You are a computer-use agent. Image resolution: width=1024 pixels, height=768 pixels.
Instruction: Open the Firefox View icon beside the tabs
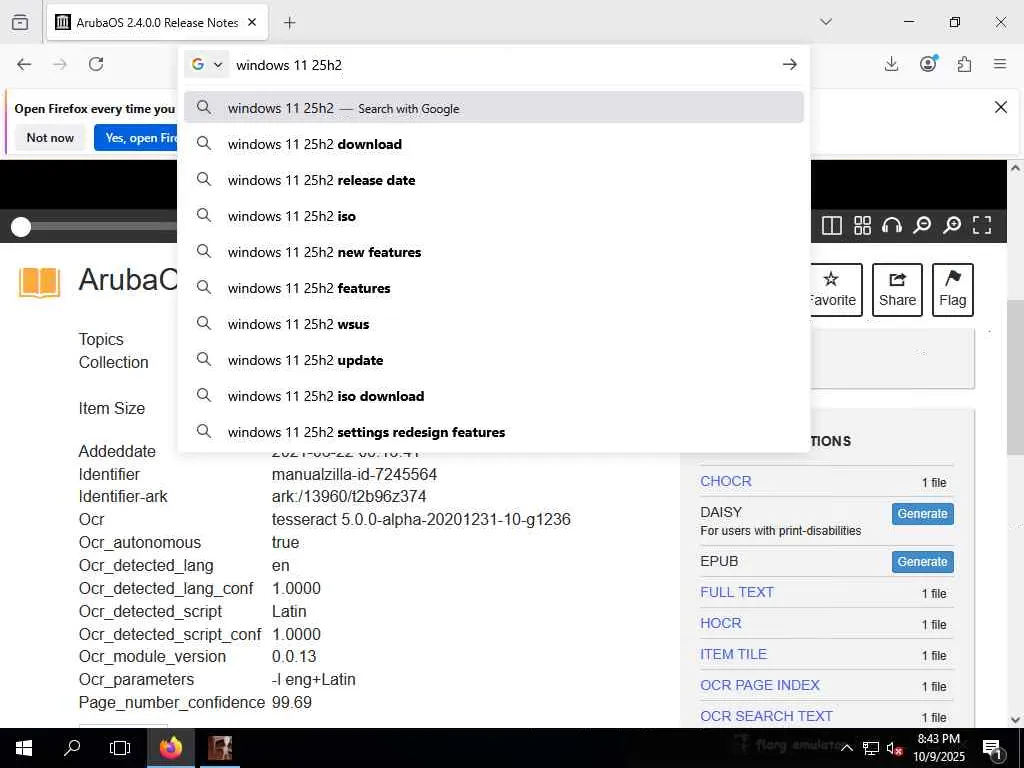tap(20, 22)
